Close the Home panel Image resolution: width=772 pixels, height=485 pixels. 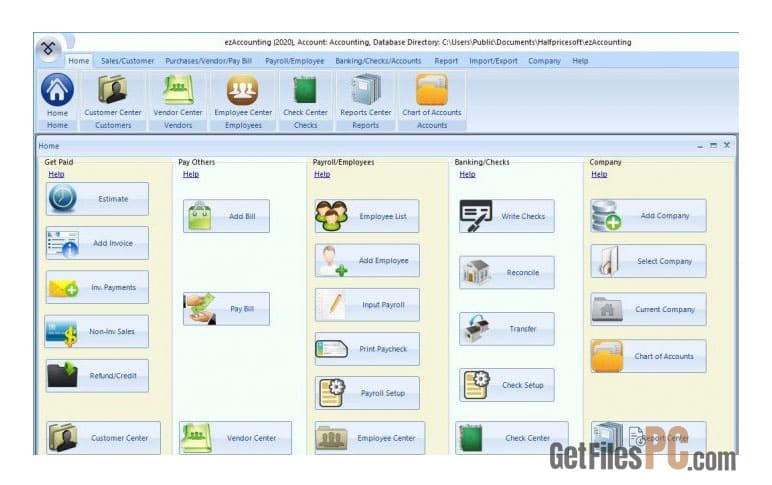coord(727,145)
